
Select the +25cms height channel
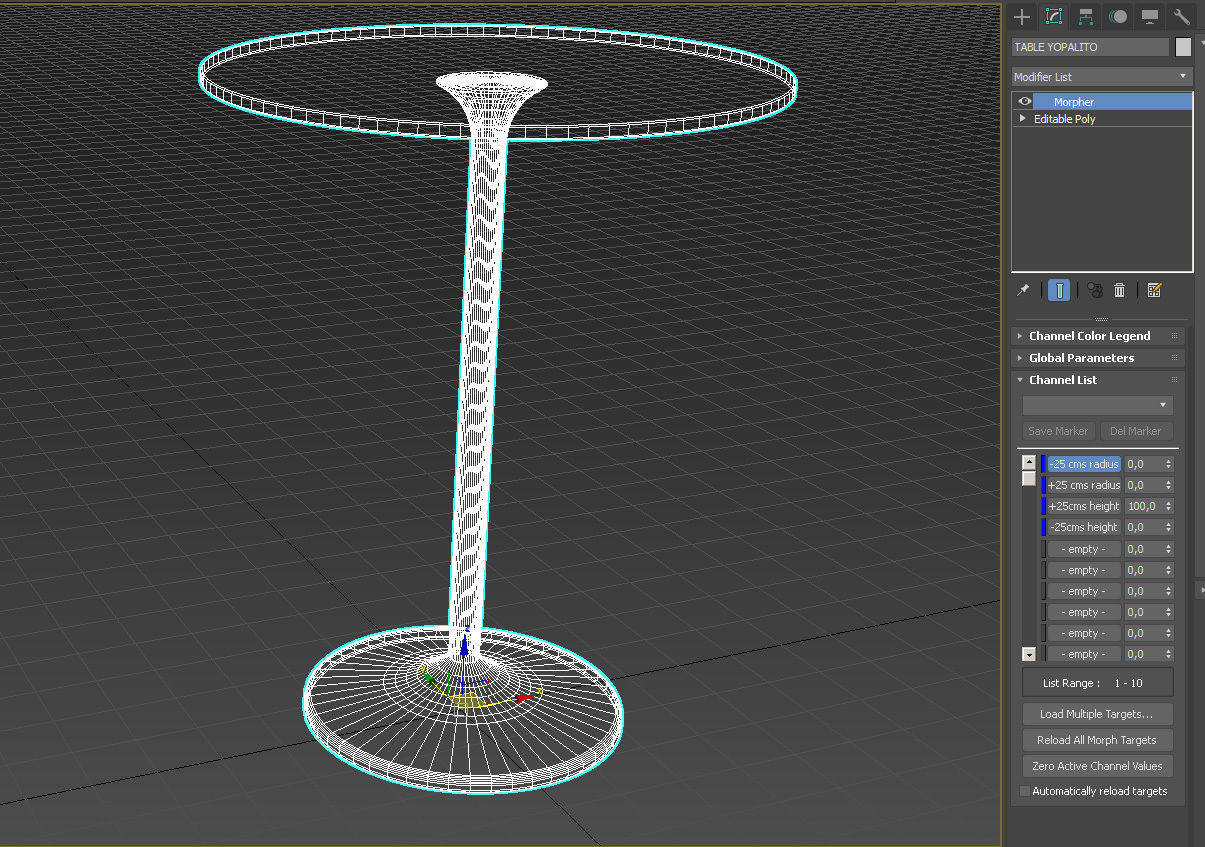click(1084, 506)
